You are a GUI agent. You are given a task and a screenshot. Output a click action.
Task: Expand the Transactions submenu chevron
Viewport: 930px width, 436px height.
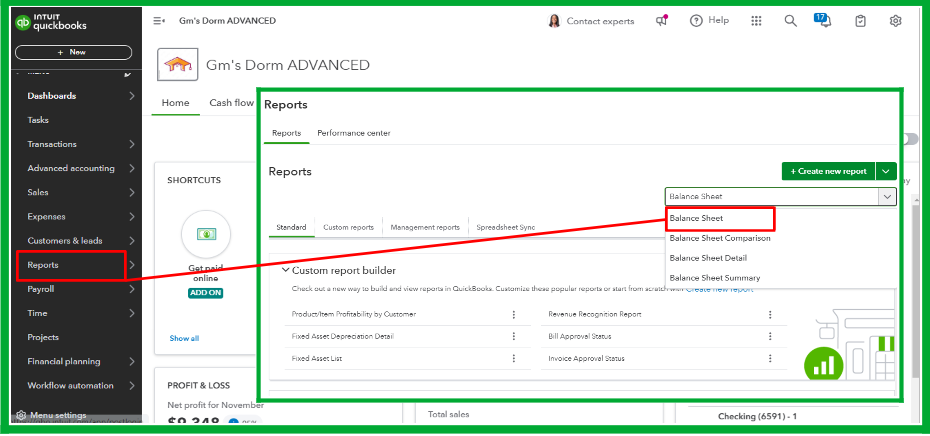point(132,144)
